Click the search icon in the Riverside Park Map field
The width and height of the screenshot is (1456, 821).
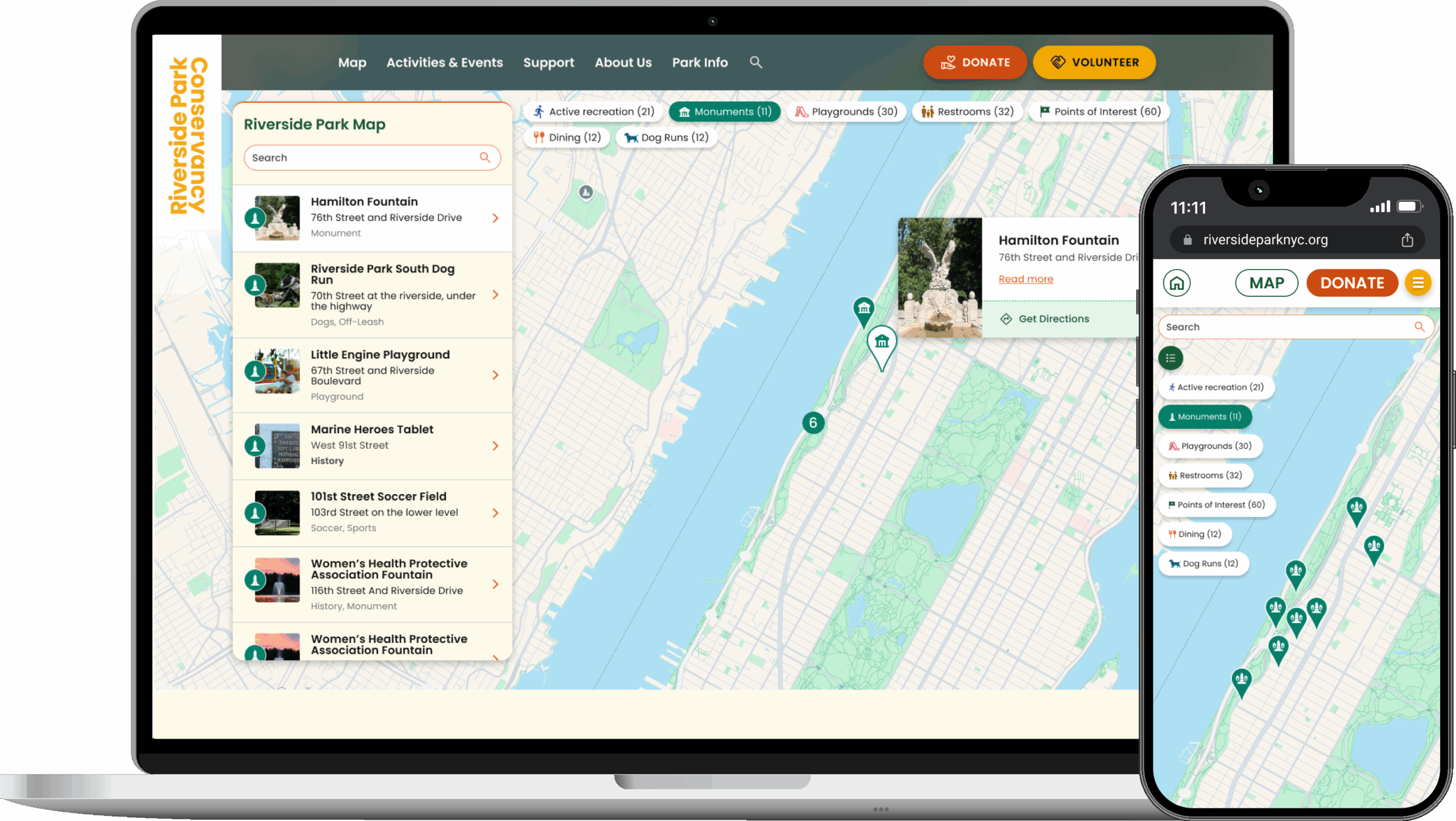485,157
